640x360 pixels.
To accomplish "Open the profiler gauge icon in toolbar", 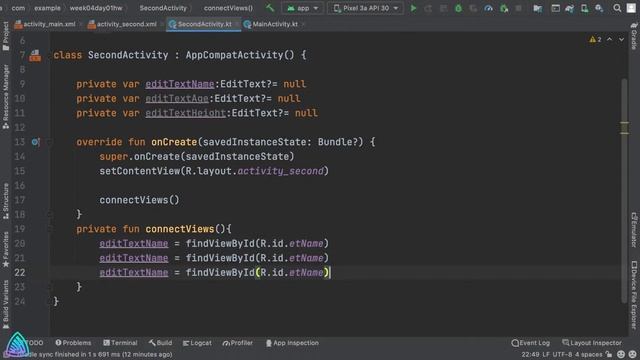I will pos(488,8).
